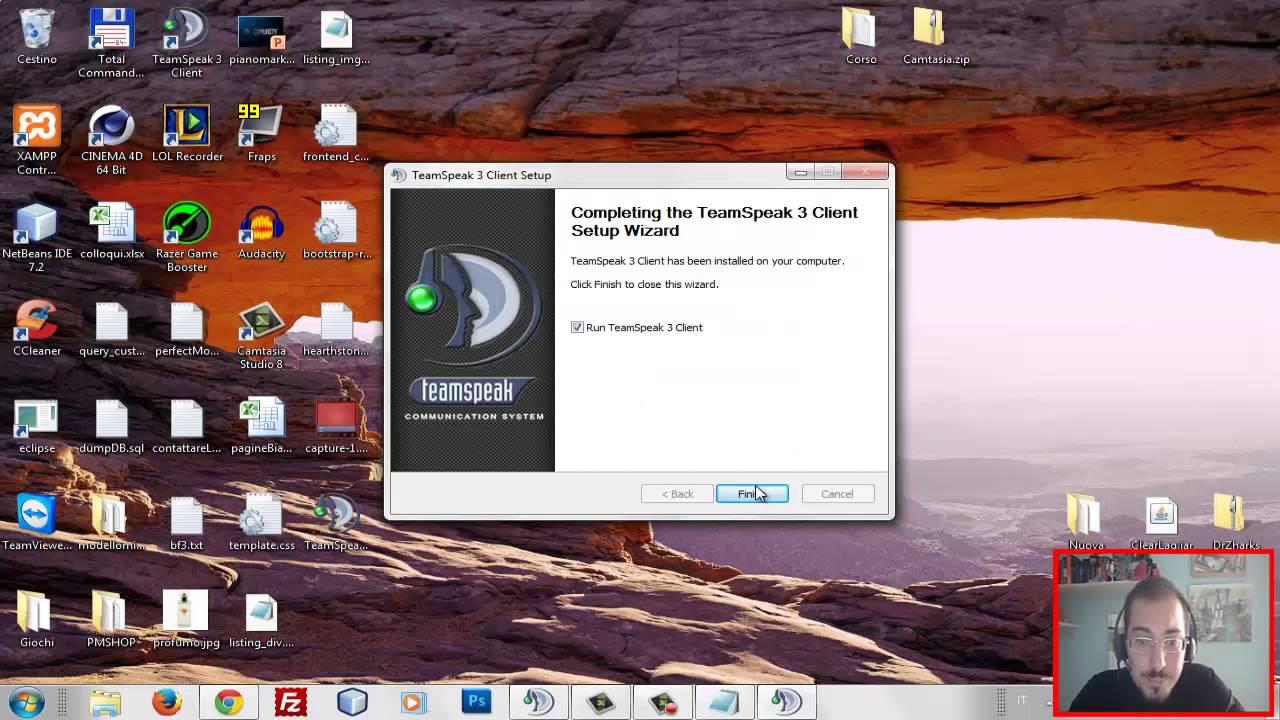The height and width of the screenshot is (720, 1280).
Task: Click Finish in the TeamSpeak setup wizard
Action: (x=752, y=494)
